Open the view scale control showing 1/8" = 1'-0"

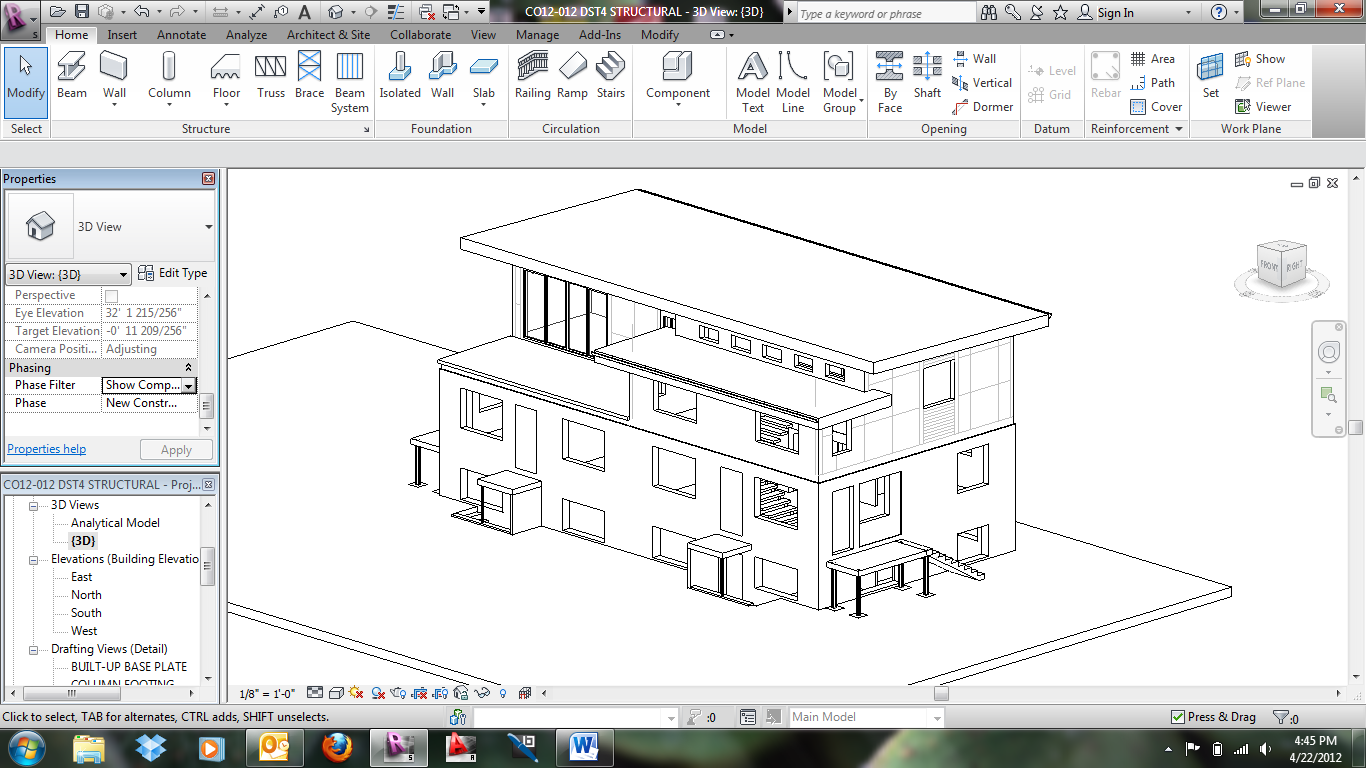coord(266,692)
